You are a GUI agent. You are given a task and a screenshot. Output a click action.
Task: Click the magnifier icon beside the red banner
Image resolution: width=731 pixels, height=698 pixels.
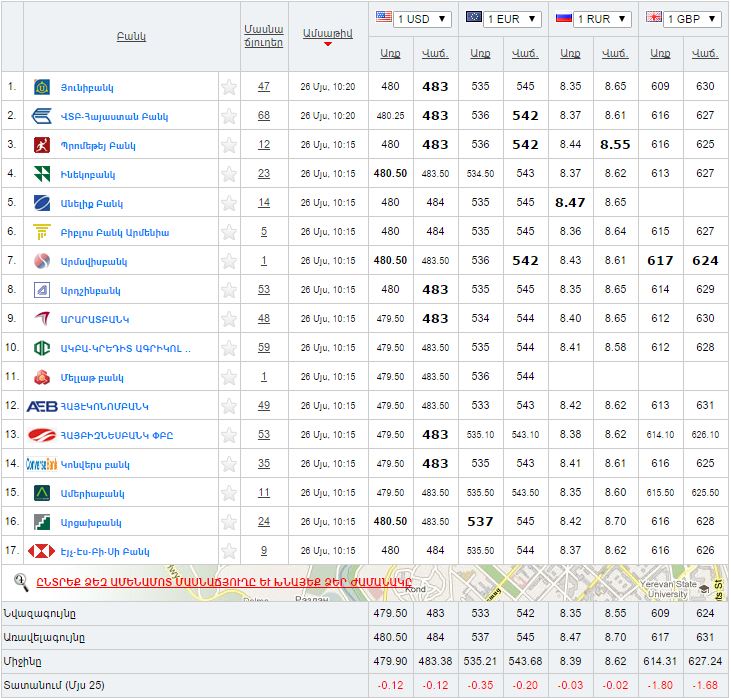tap(20, 581)
